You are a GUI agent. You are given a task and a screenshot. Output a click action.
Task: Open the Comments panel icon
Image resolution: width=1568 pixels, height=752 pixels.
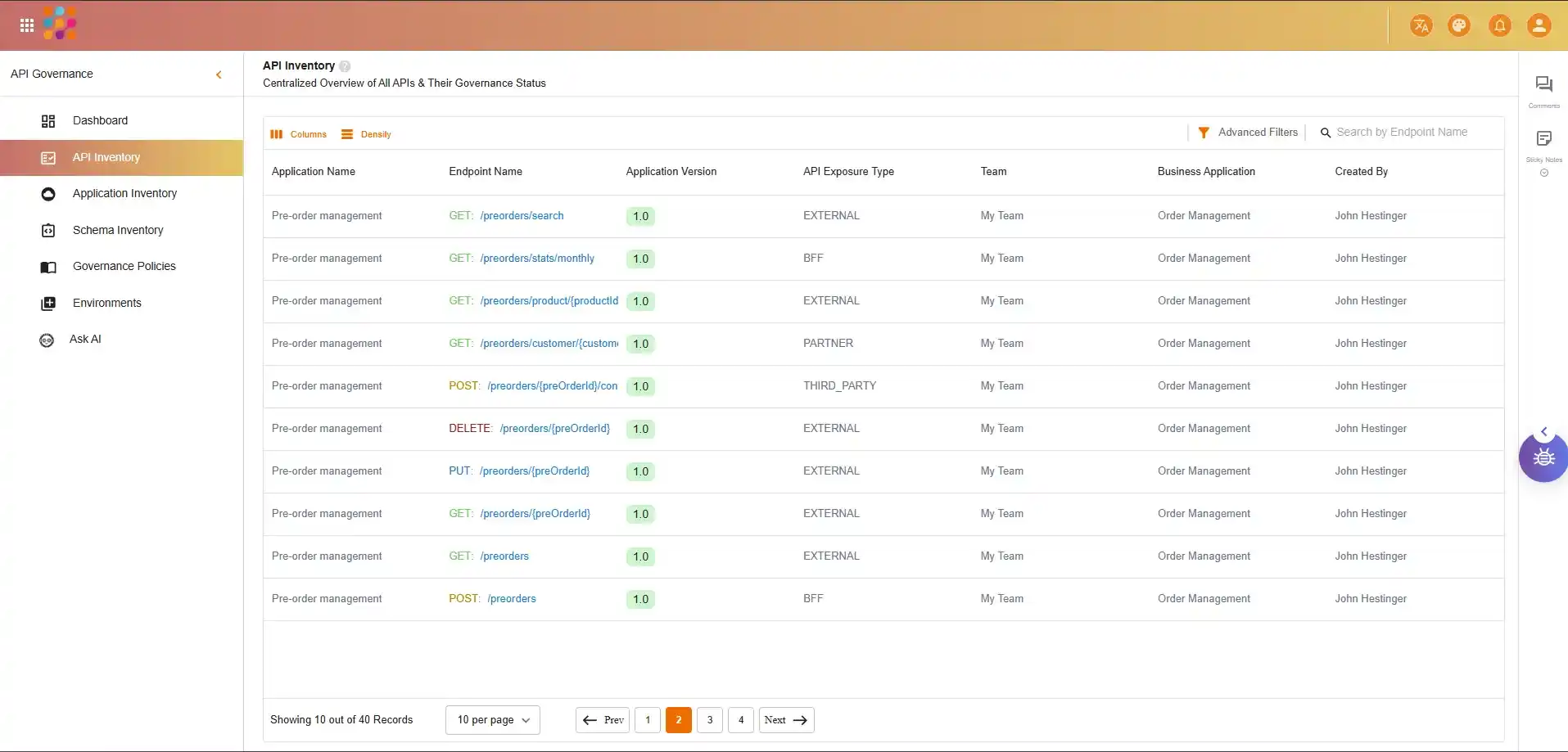1543,85
